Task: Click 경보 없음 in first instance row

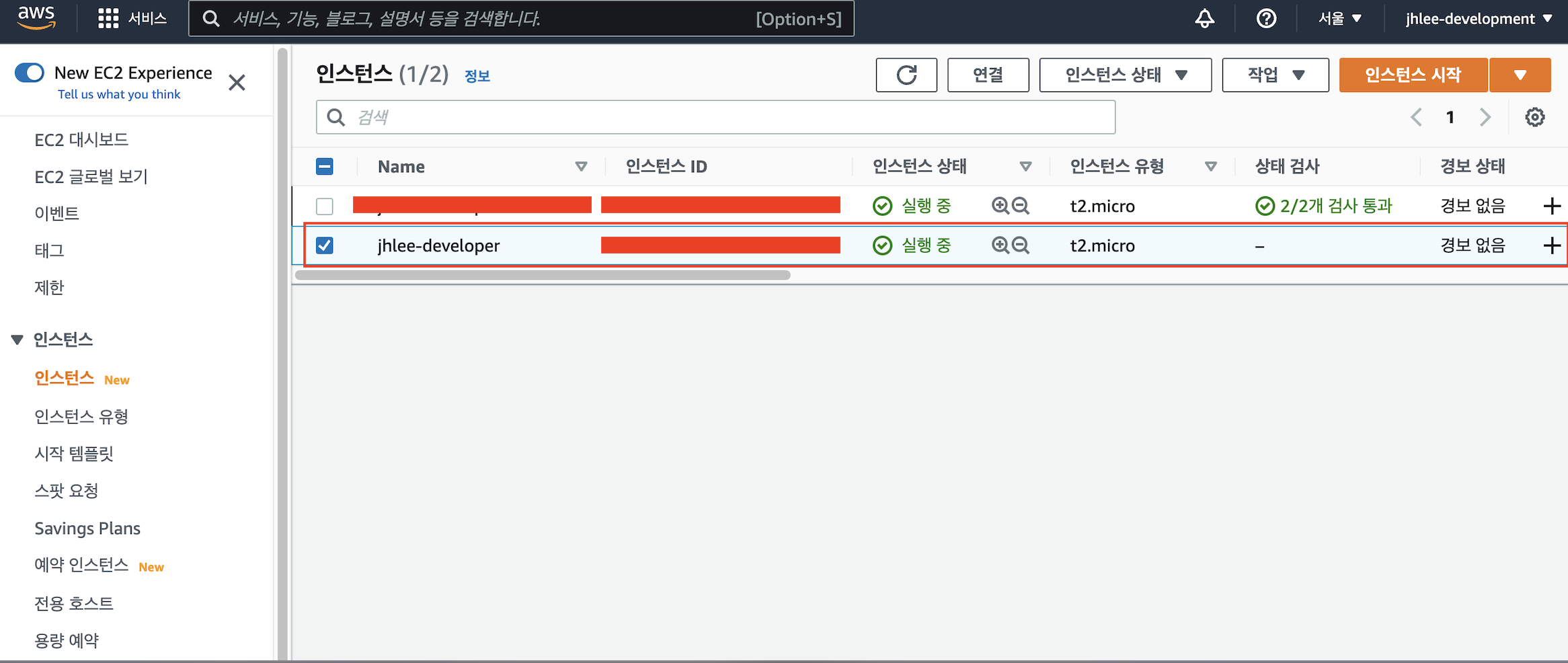Action: coord(1473,206)
